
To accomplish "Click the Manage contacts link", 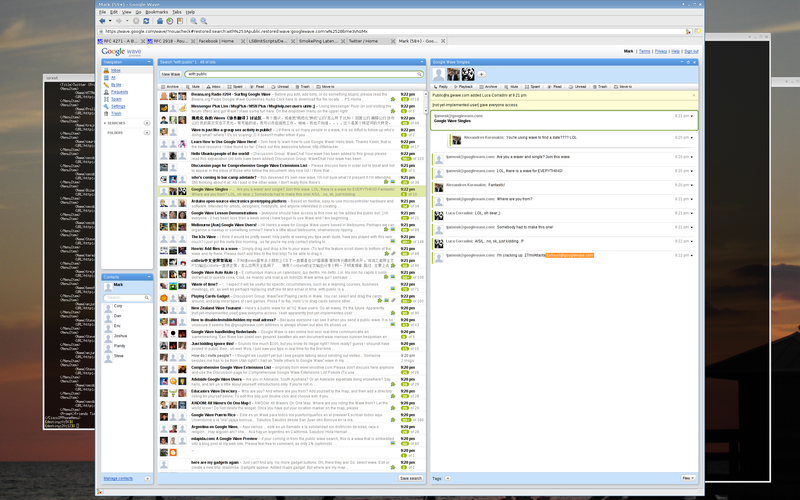I will tap(118, 479).
